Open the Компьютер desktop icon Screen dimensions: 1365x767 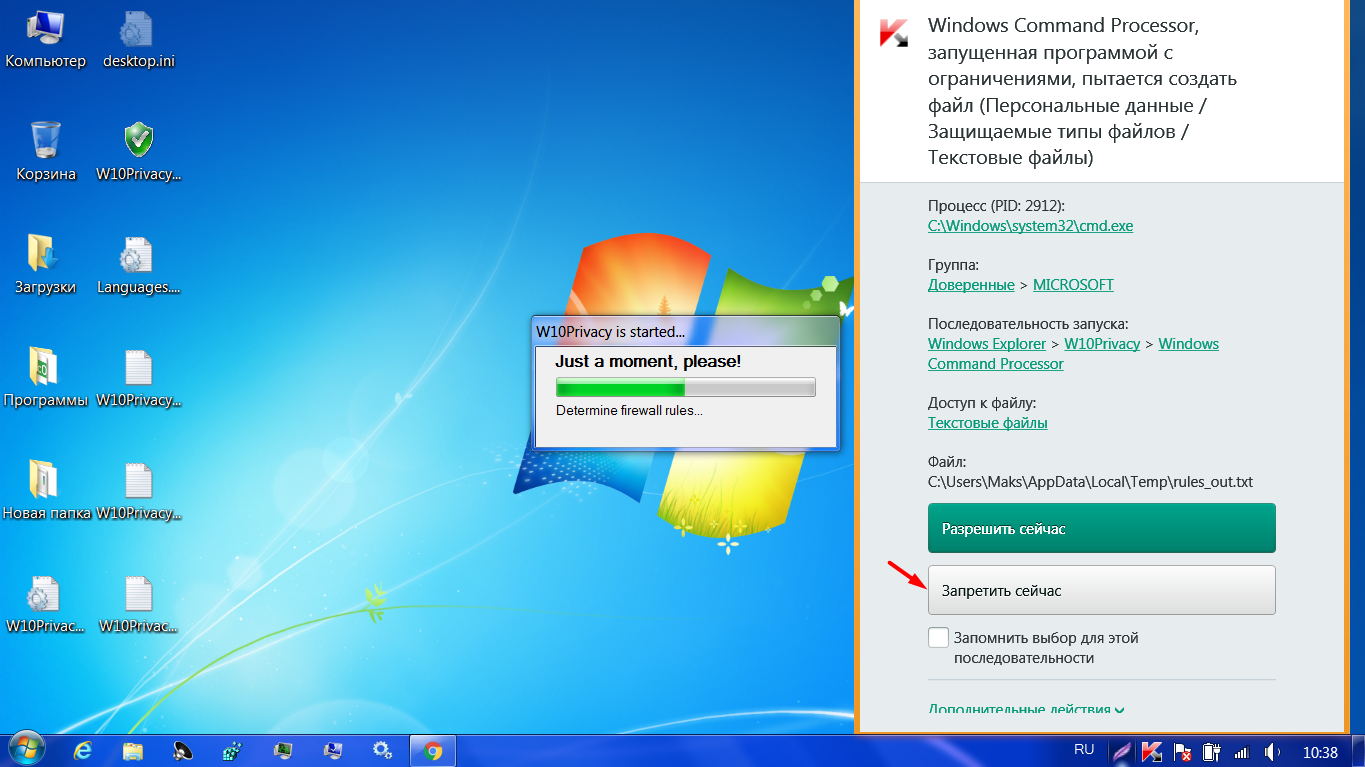pyautogui.click(x=46, y=41)
